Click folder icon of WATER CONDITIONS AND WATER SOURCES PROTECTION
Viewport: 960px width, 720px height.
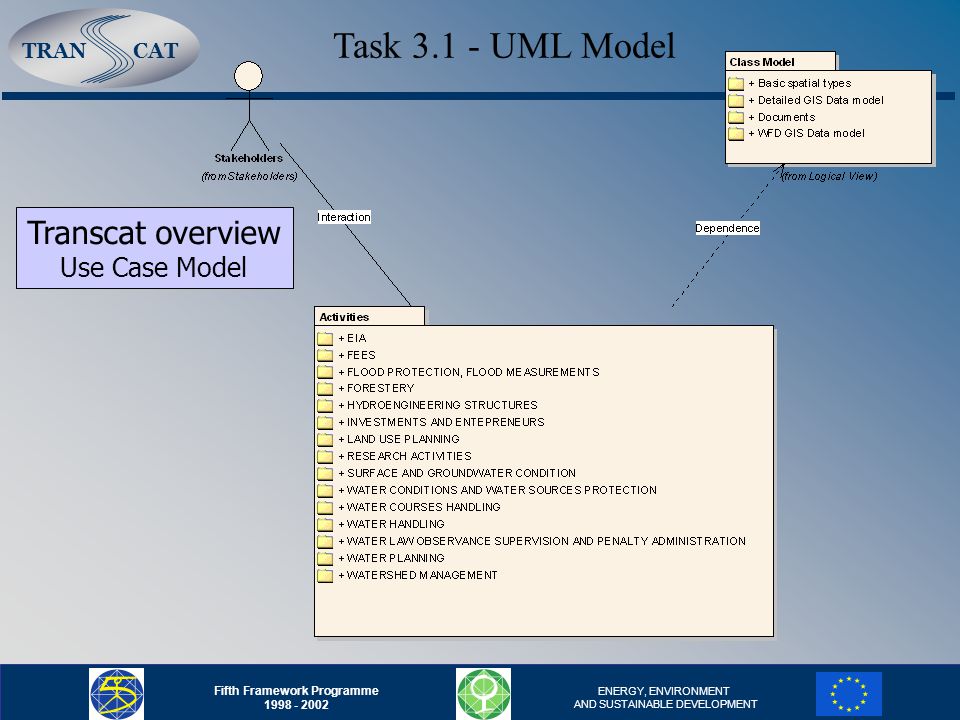pyautogui.click(x=325, y=490)
